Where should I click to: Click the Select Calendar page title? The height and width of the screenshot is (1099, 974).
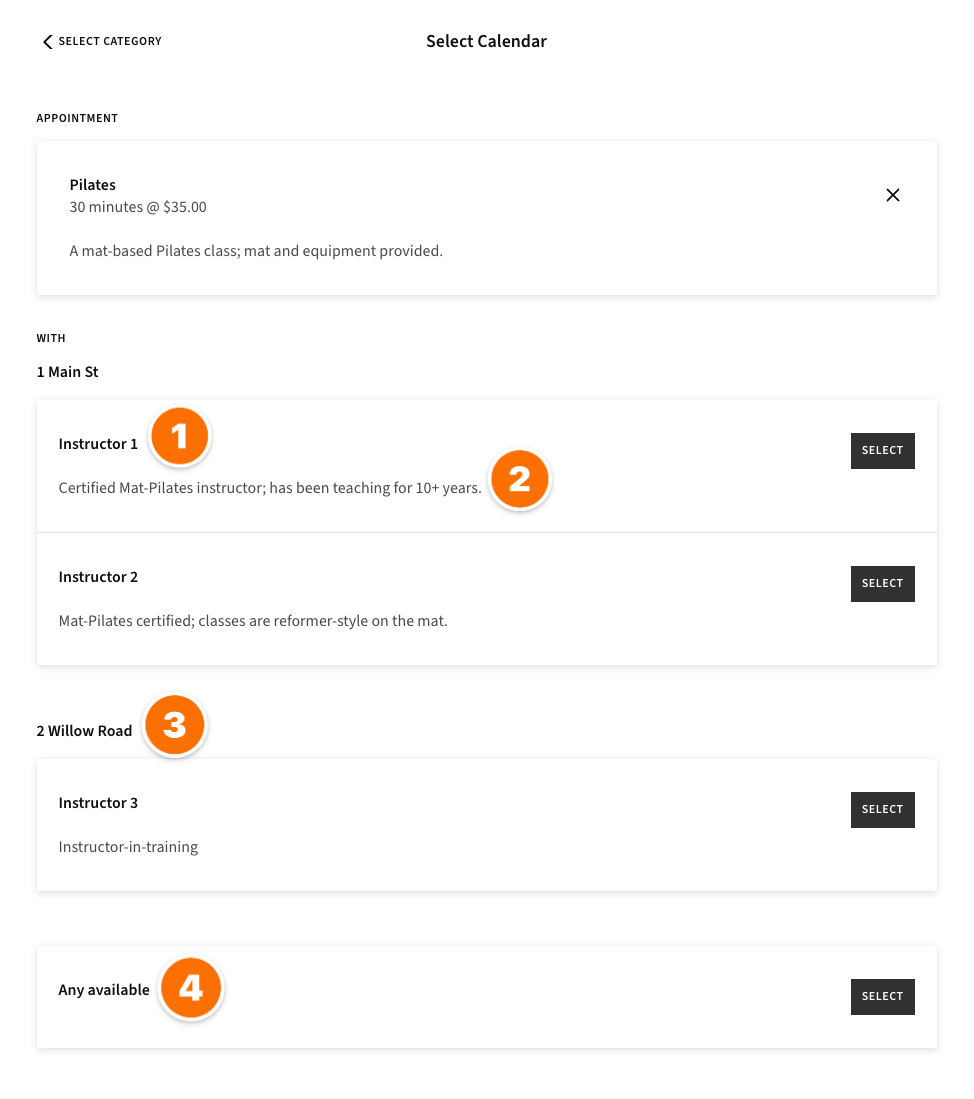tap(486, 41)
